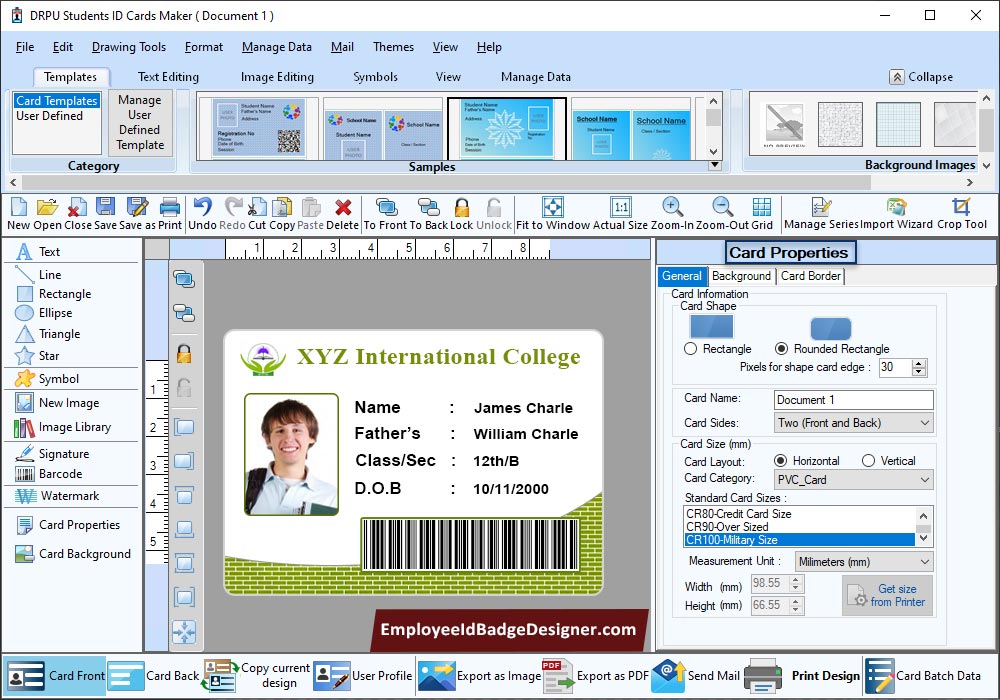1000x700 pixels.
Task: Open the Themes menu
Action: 393,47
